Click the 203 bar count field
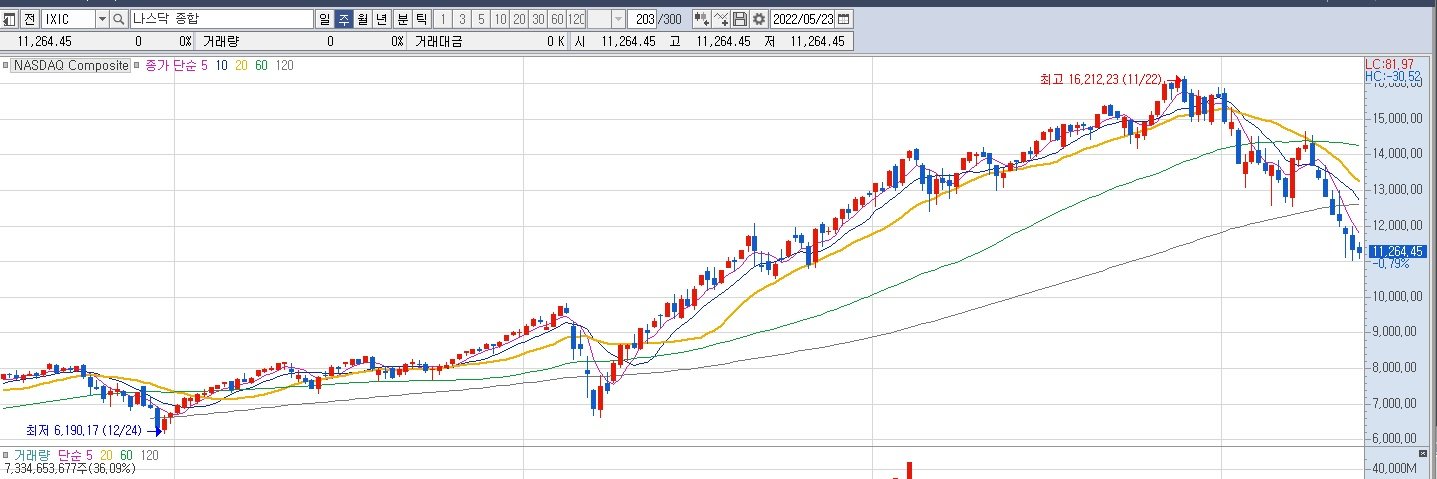This screenshot has width=1437, height=479. [x=644, y=19]
